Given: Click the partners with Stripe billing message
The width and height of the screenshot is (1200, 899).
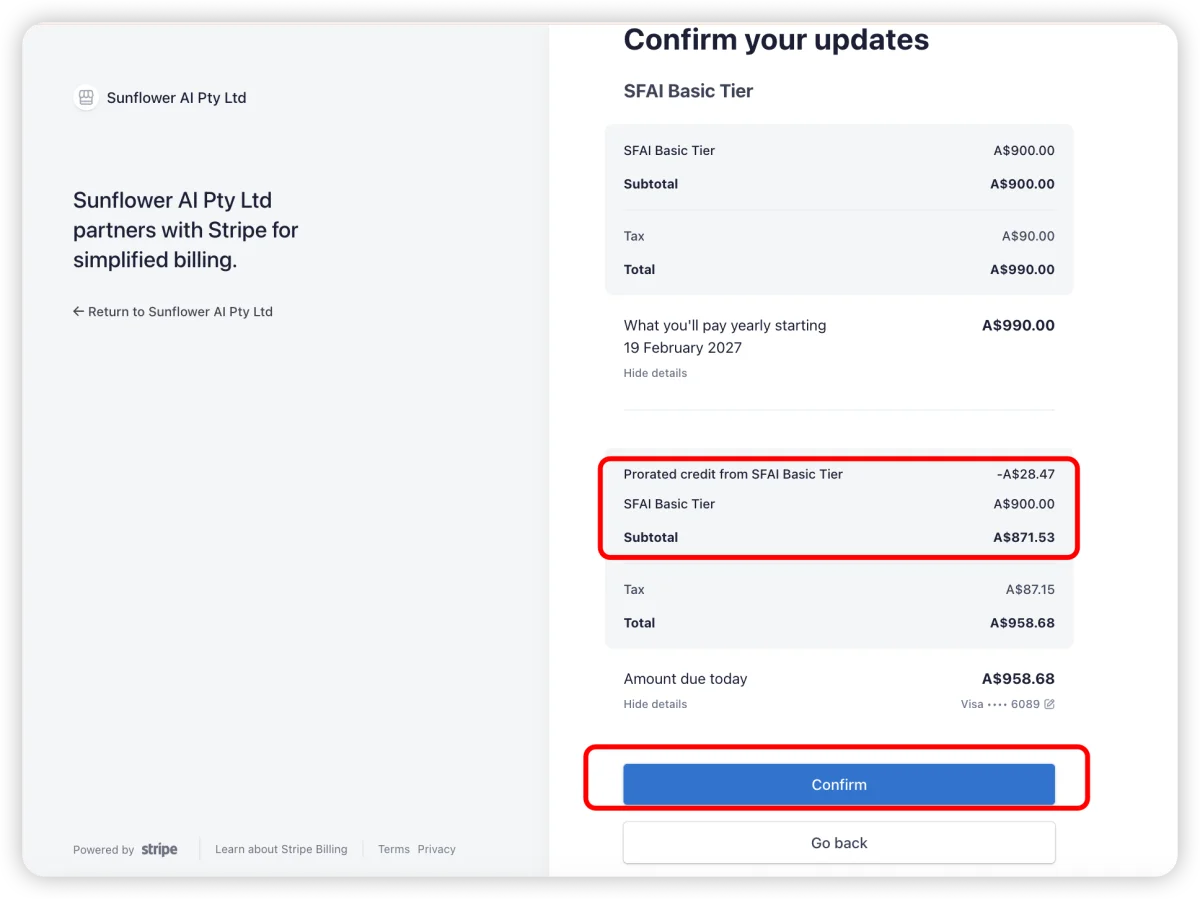Looking at the screenshot, I should (186, 230).
